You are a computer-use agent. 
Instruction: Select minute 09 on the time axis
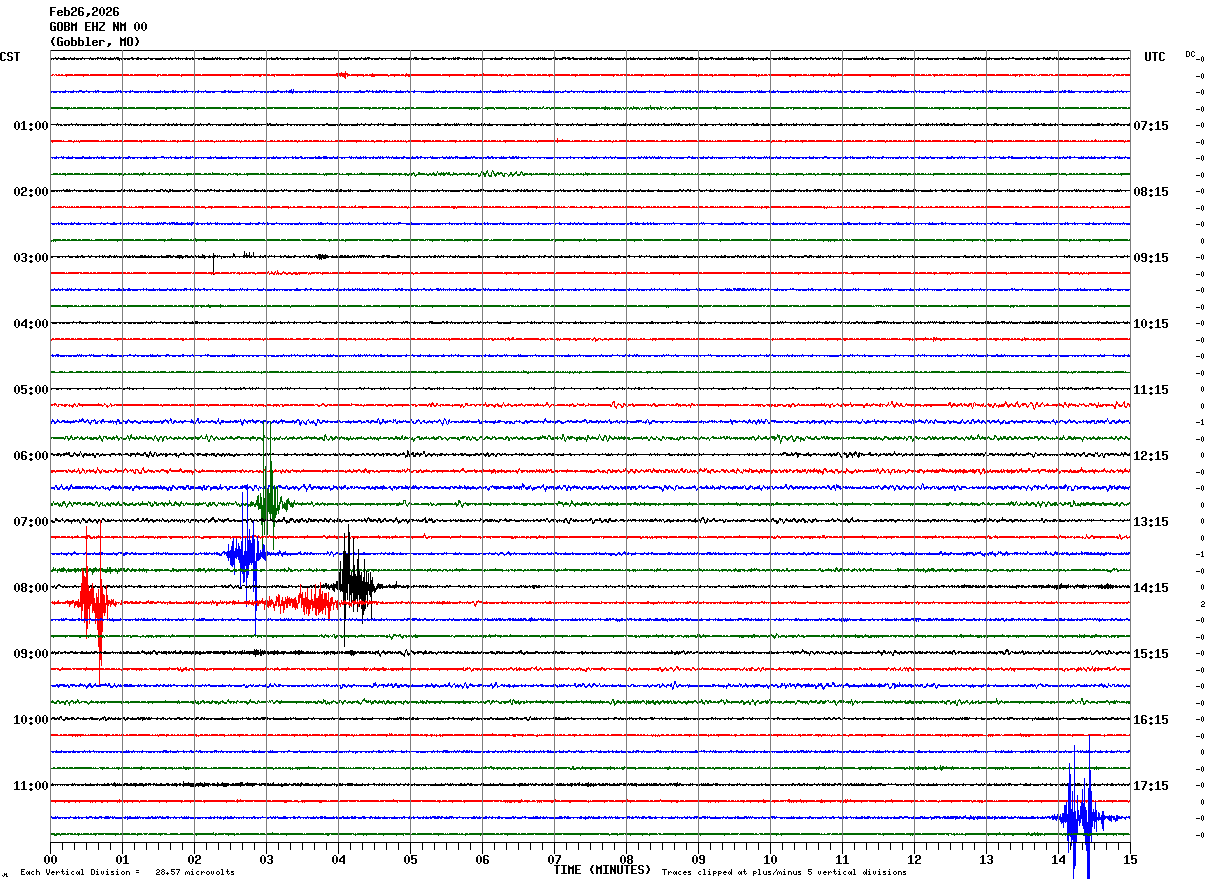click(x=698, y=860)
